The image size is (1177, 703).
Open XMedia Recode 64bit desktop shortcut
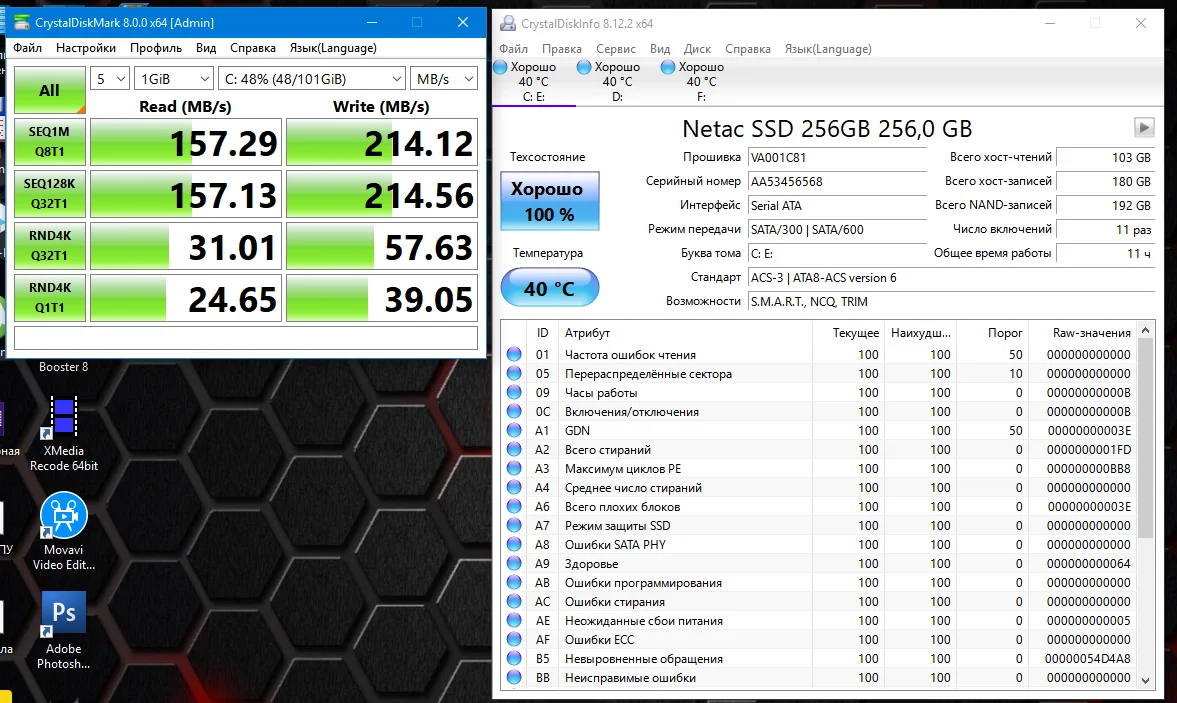[x=64, y=419]
